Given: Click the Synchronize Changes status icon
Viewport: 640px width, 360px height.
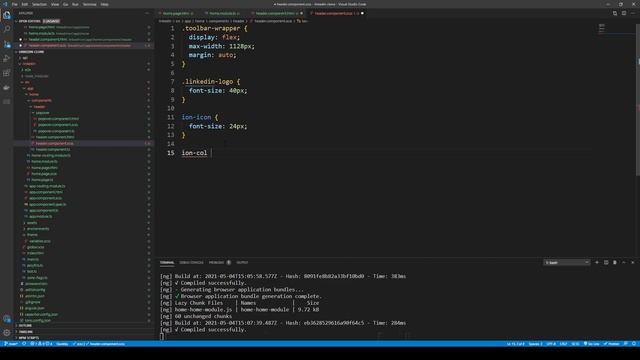Looking at the screenshot, I should (24, 344).
